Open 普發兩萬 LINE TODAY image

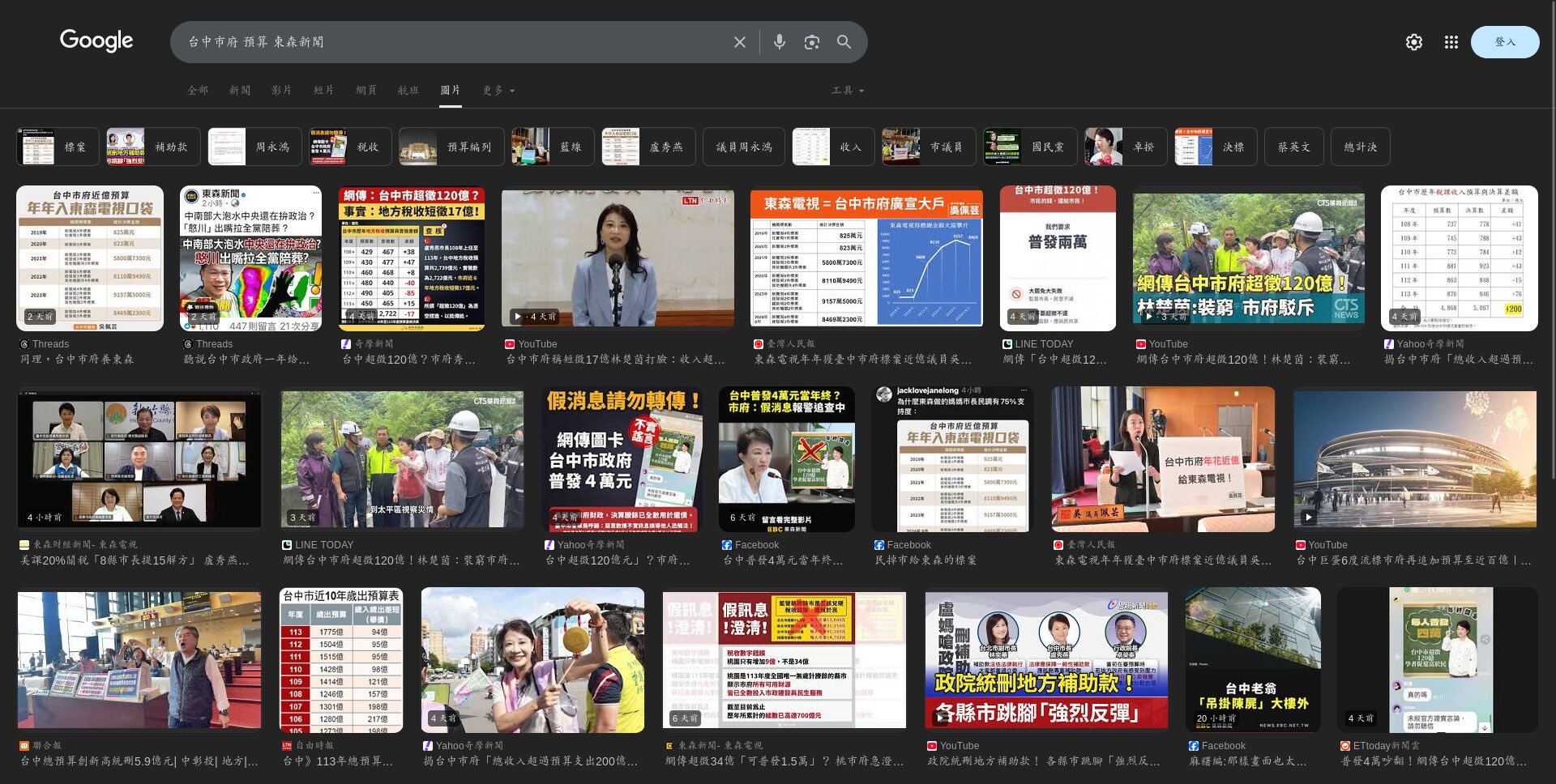tap(1058, 258)
